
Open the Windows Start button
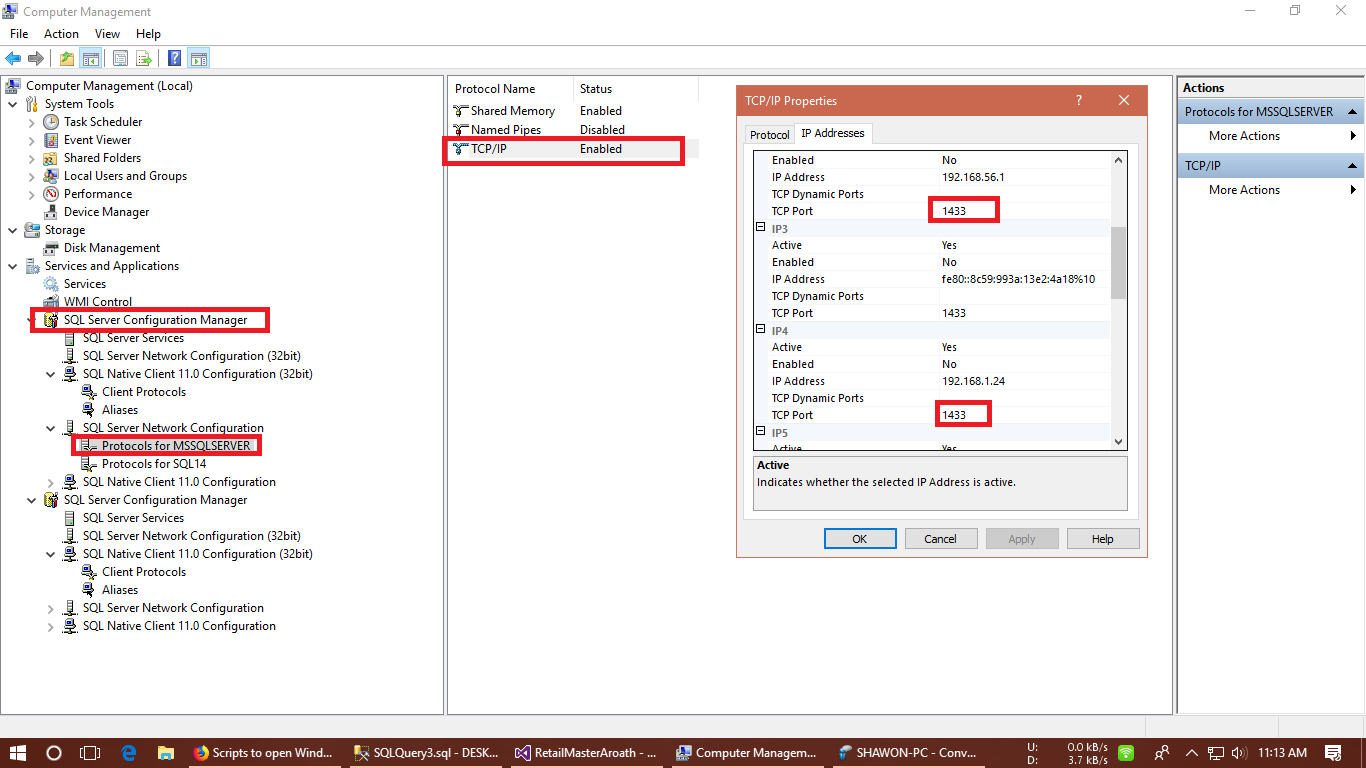(x=18, y=753)
